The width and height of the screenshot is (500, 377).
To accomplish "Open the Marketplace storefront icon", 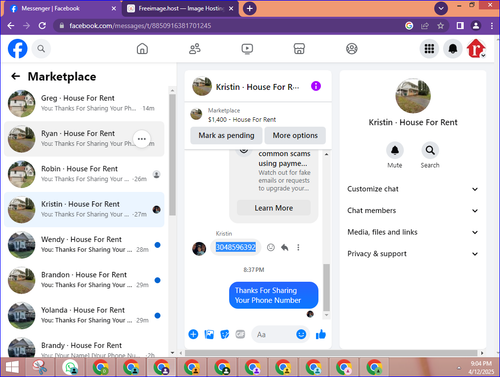I will tap(299, 49).
